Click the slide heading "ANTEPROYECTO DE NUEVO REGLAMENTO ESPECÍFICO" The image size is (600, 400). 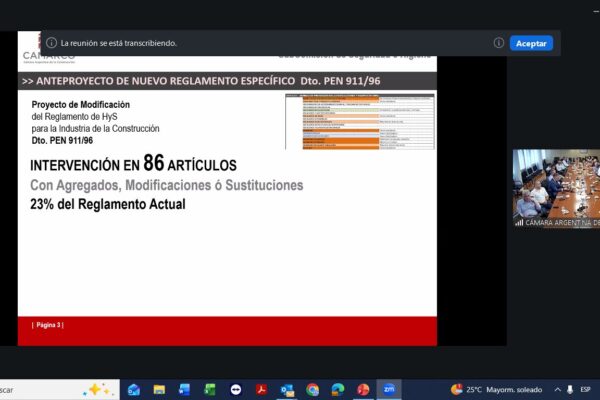[x=166, y=81]
